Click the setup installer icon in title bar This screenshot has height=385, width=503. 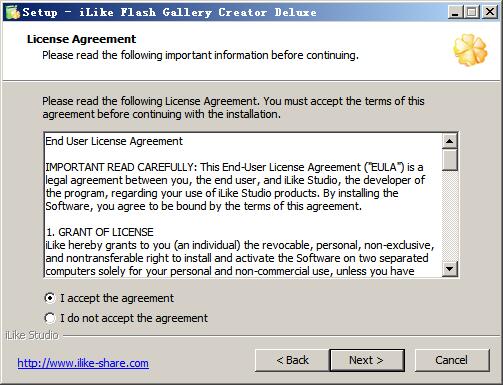click(13, 12)
